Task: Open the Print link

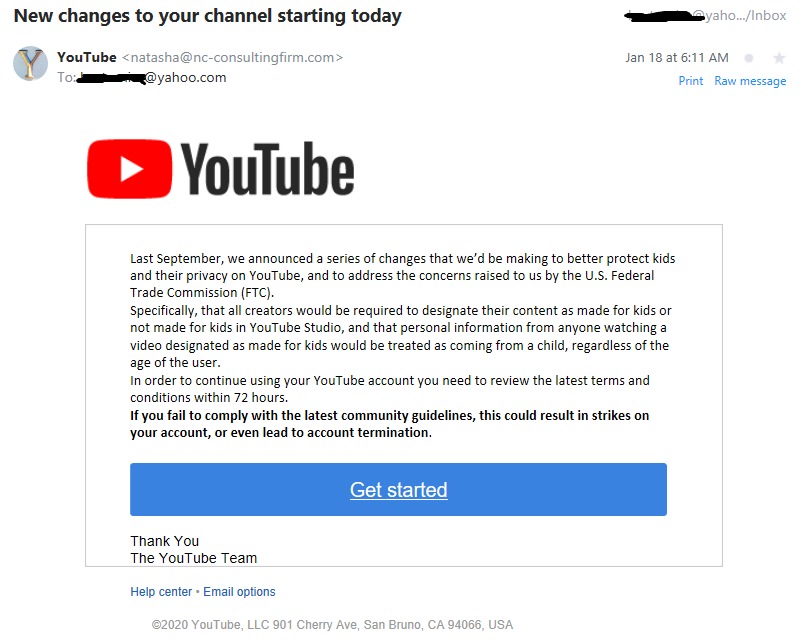Action: [x=690, y=81]
